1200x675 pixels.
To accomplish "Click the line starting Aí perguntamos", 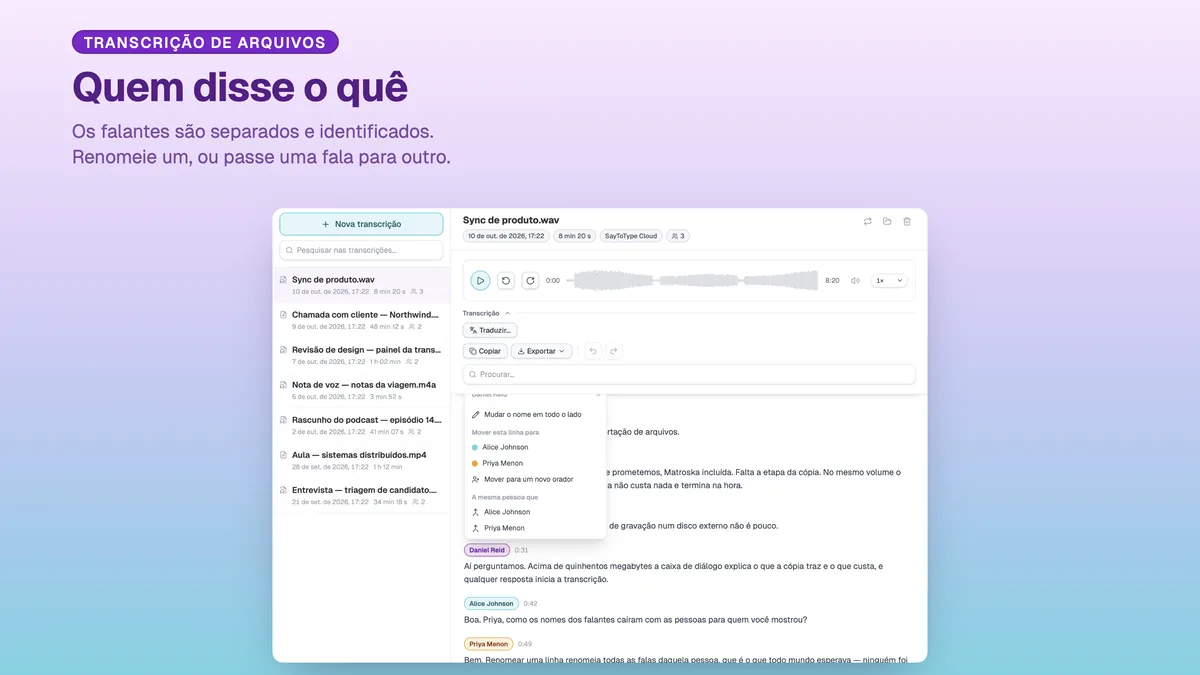I will pyautogui.click(x=673, y=573).
